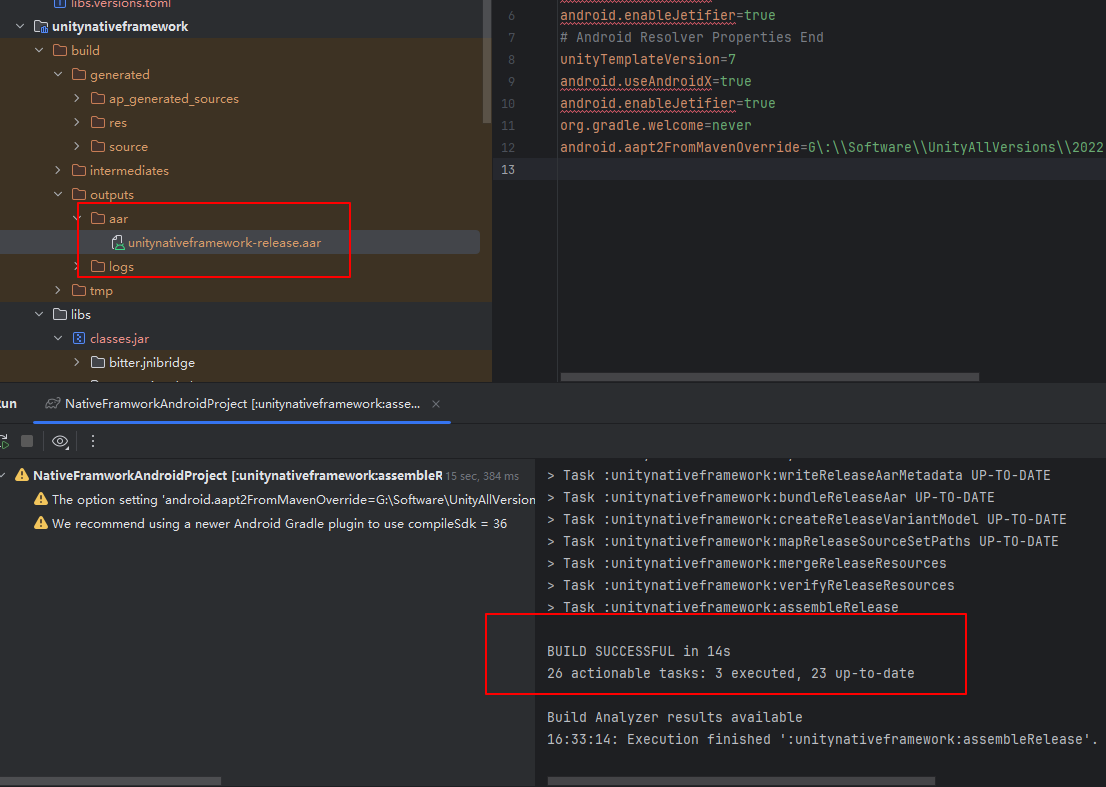This screenshot has width=1106, height=787.
Task: Click the unitynativeframework module icon
Action: click(41, 27)
